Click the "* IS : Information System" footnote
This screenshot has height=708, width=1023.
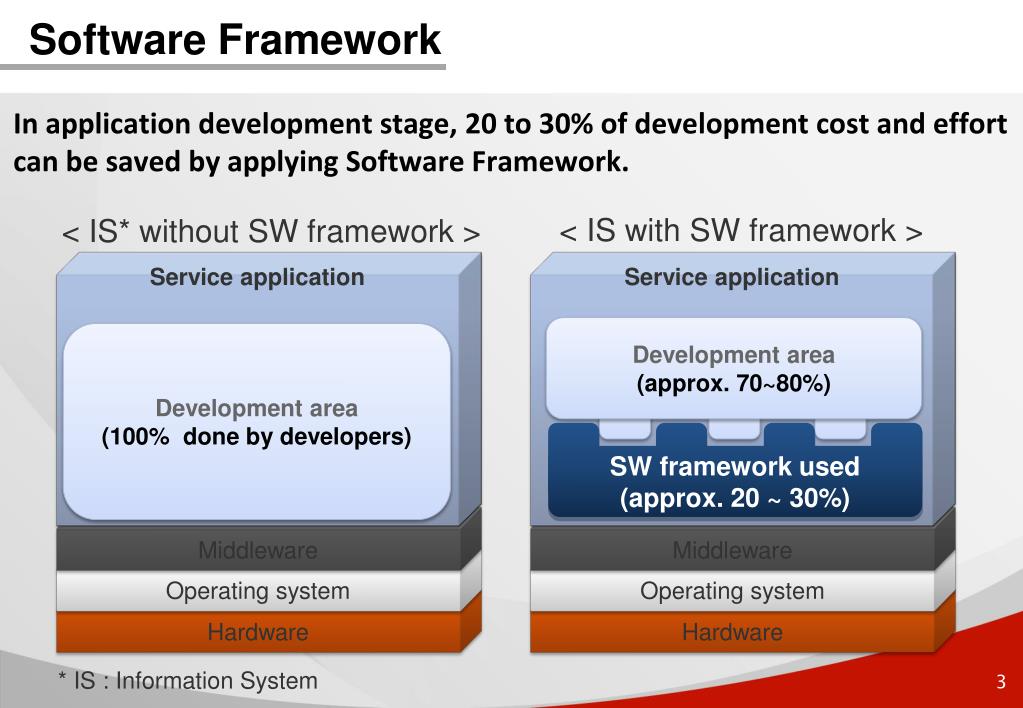click(x=187, y=681)
